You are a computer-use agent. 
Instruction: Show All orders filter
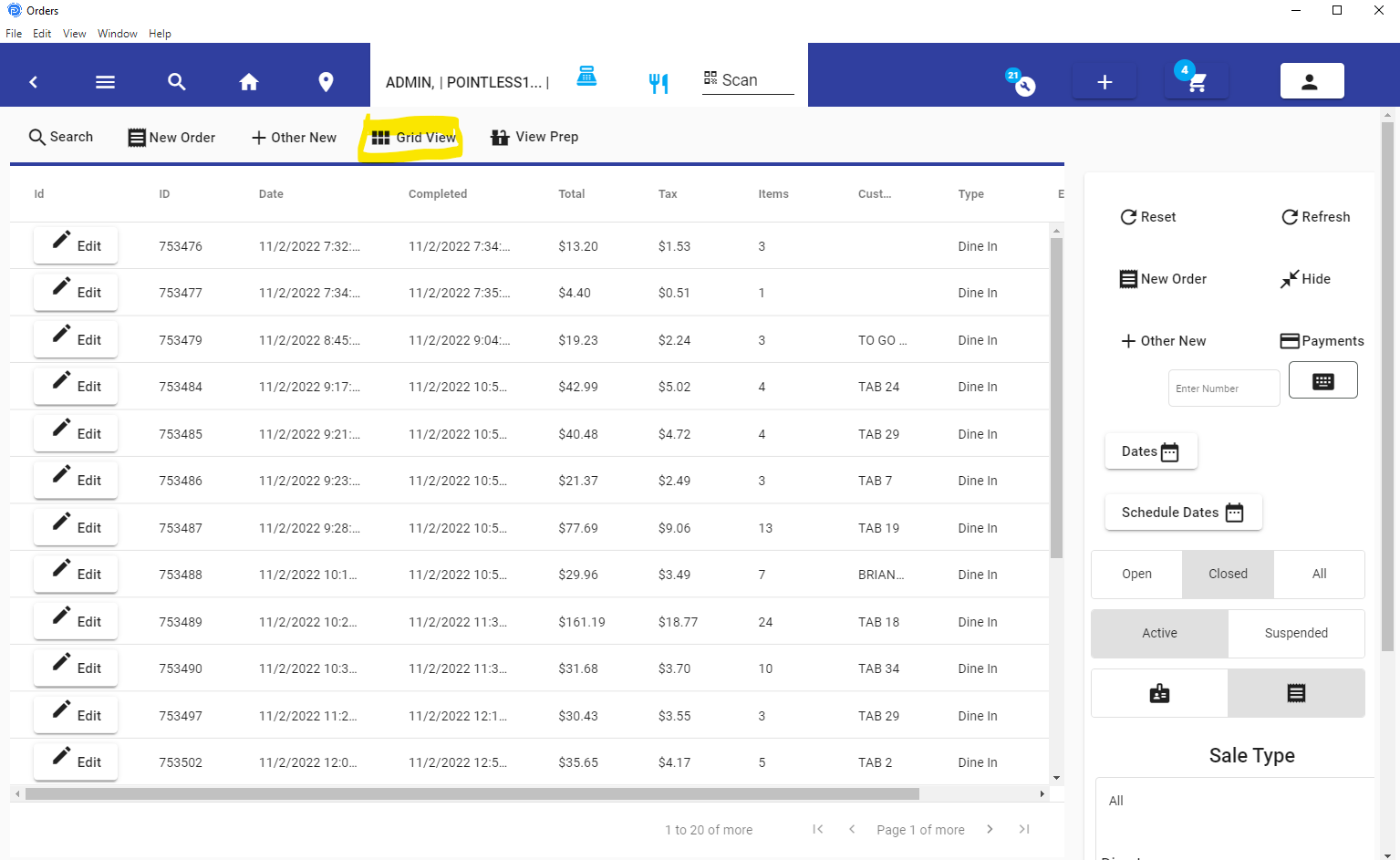[1319, 574]
